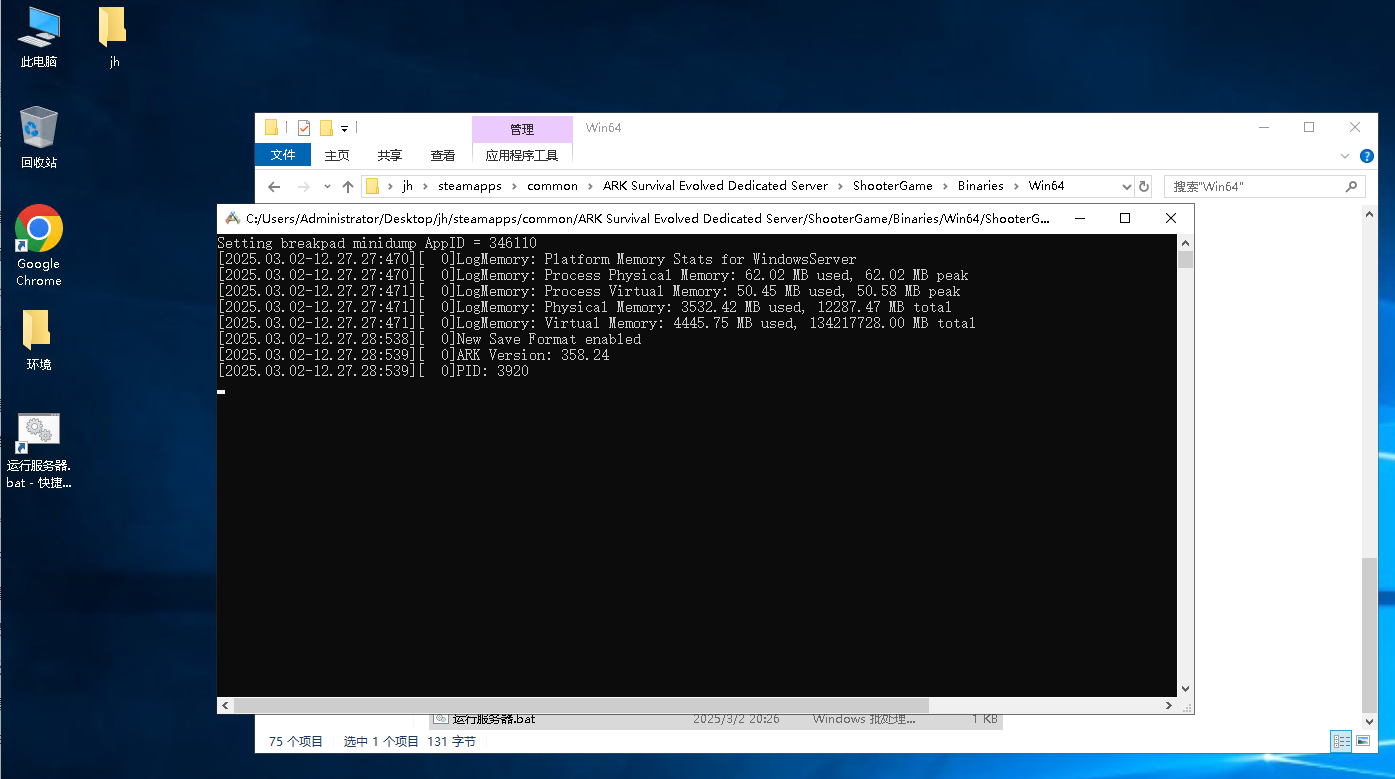Viewport: 1395px width, 779px height.
Task: Click the common breadcrumb in address bar
Action: [x=552, y=186]
